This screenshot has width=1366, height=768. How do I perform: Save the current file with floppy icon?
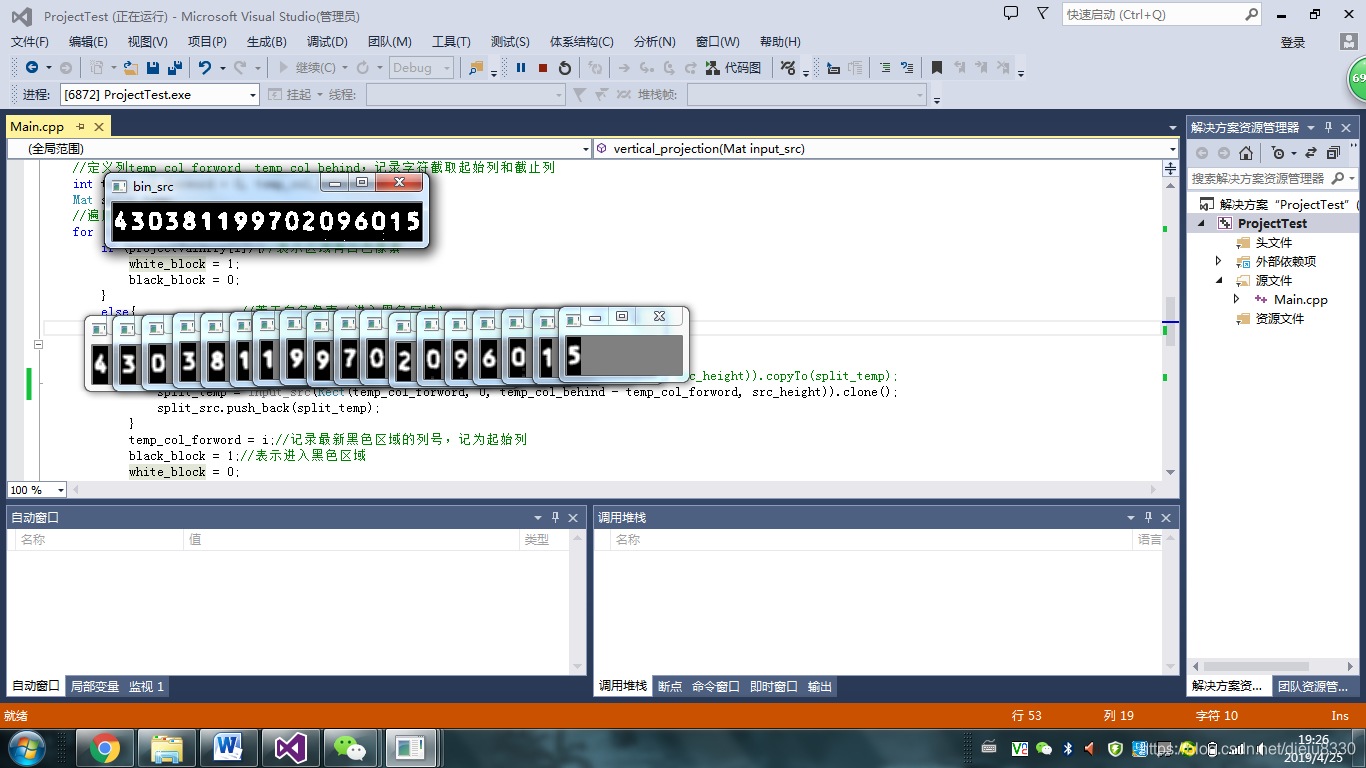(x=153, y=68)
